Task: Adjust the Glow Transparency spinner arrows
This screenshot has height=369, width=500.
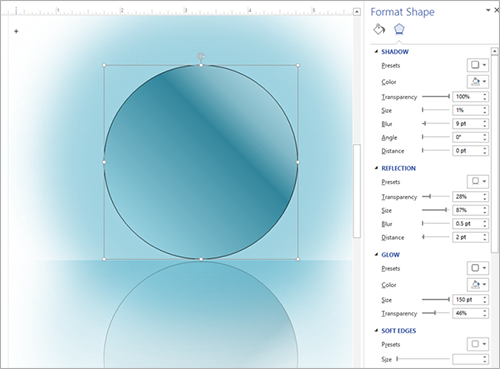Action: tap(485, 313)
